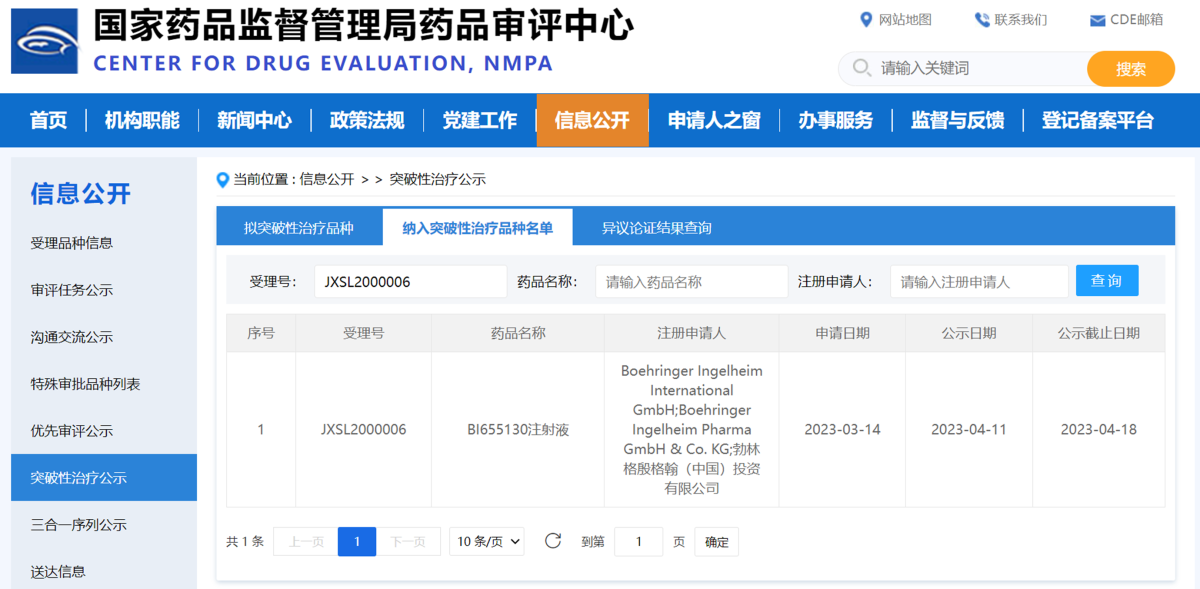Open the 申请人之窗 navigation menu
Image resolution: width=1200 pixels, height=589 pixels.
(714, 121)
